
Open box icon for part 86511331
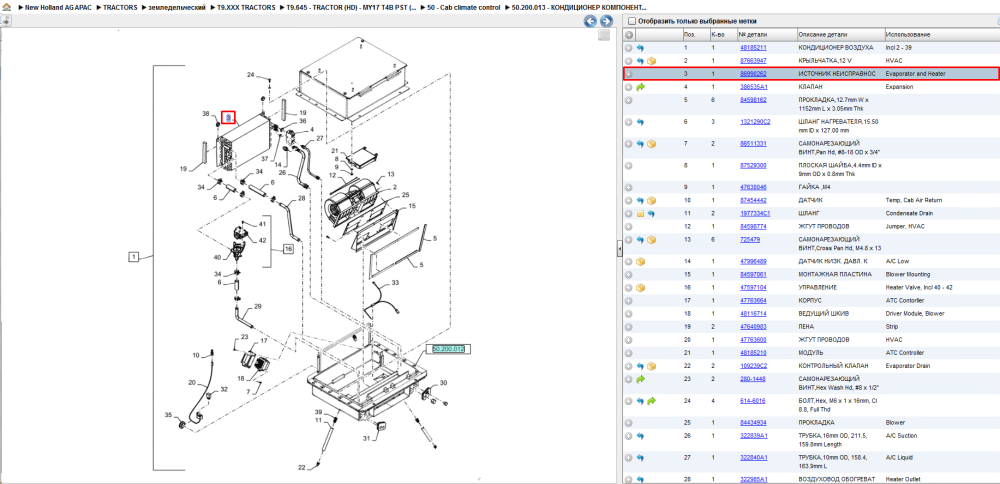651,143
